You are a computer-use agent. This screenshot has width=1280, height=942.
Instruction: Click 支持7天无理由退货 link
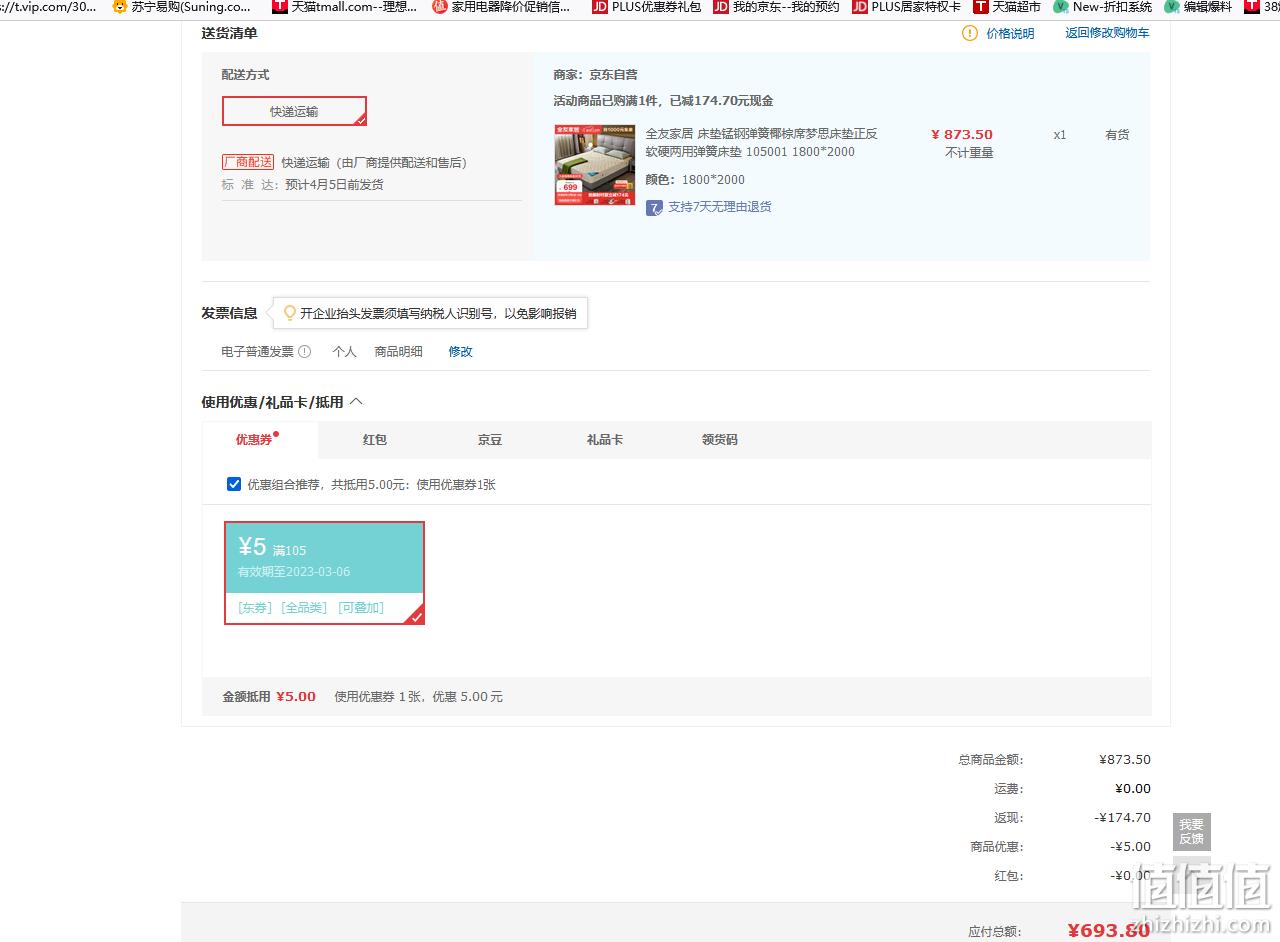(720, 207)
